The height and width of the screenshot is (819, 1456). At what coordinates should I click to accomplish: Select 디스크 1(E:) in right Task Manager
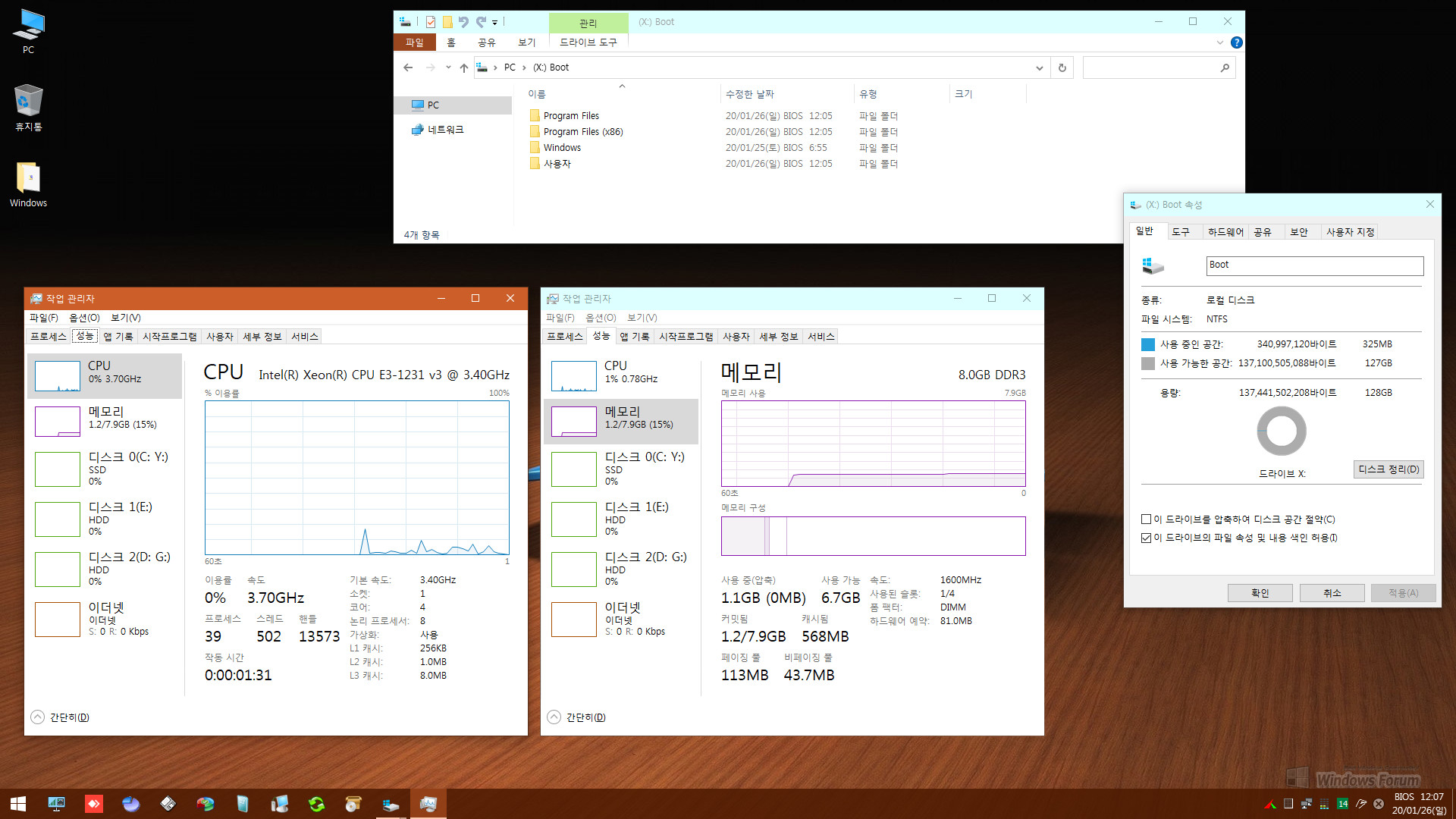tap(621, 519)
